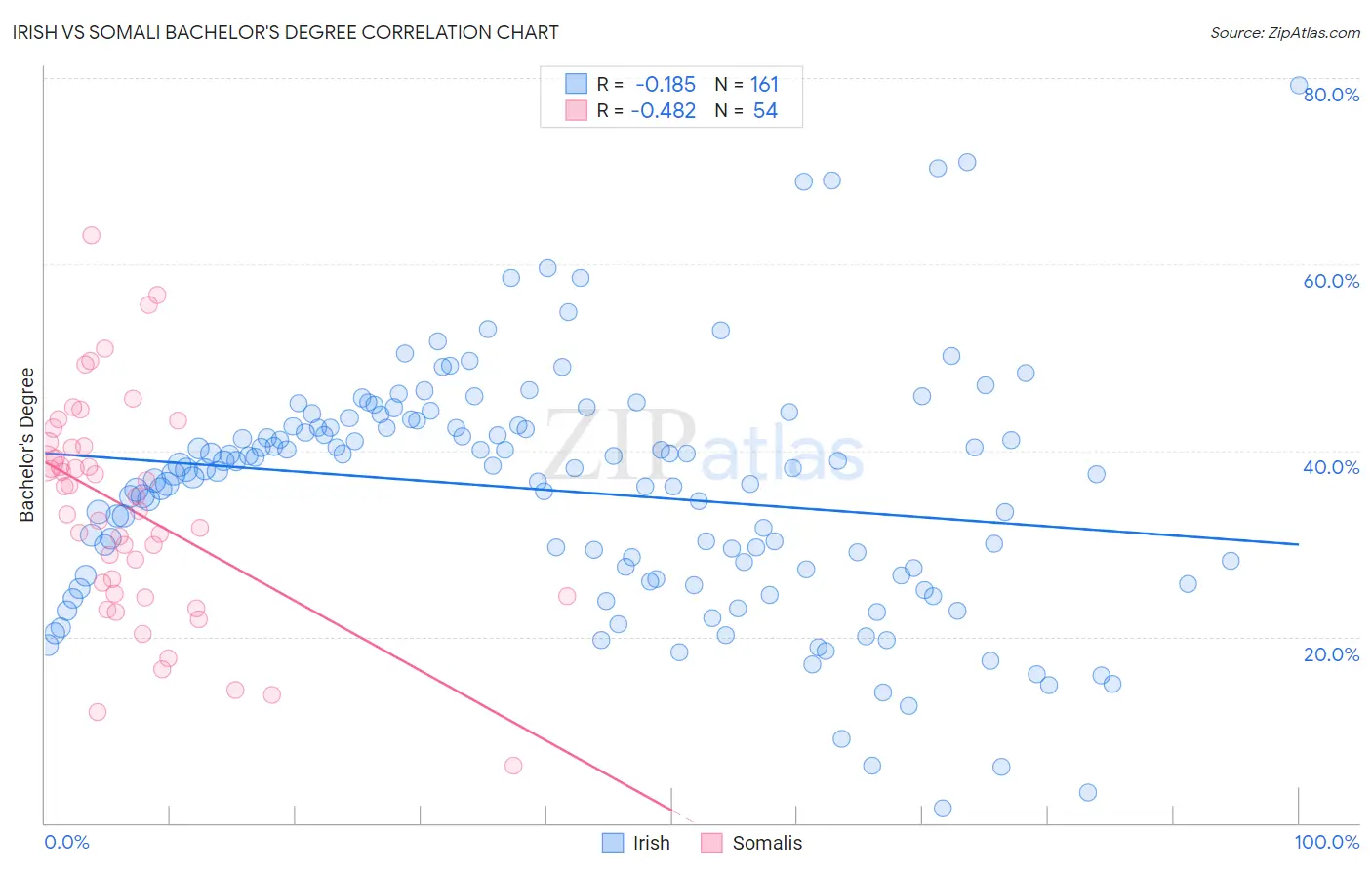Image resolution: width=1372 pixels, height=870 pixels.
Task: Select the Somalis legend label
Action: [x=767, y=843]
